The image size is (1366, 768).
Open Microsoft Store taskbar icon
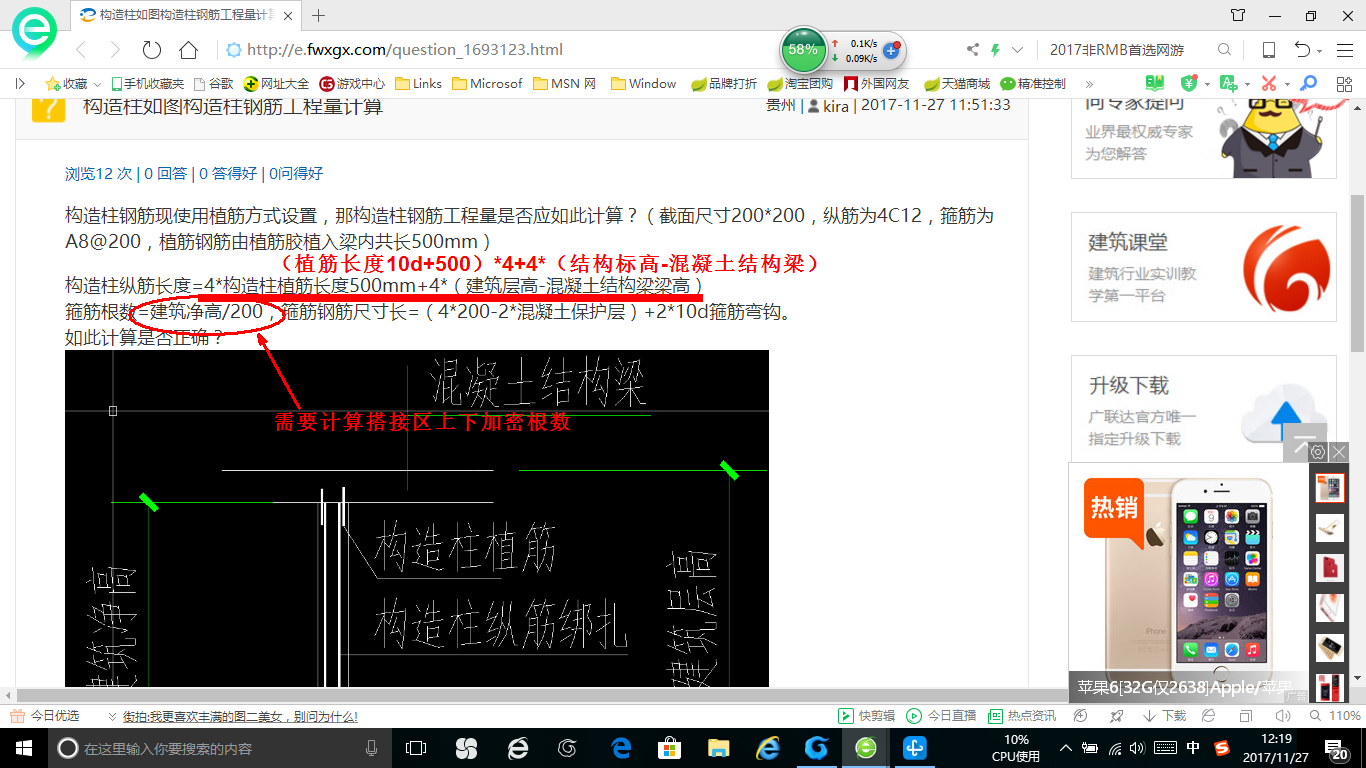(x=669, y=747)
